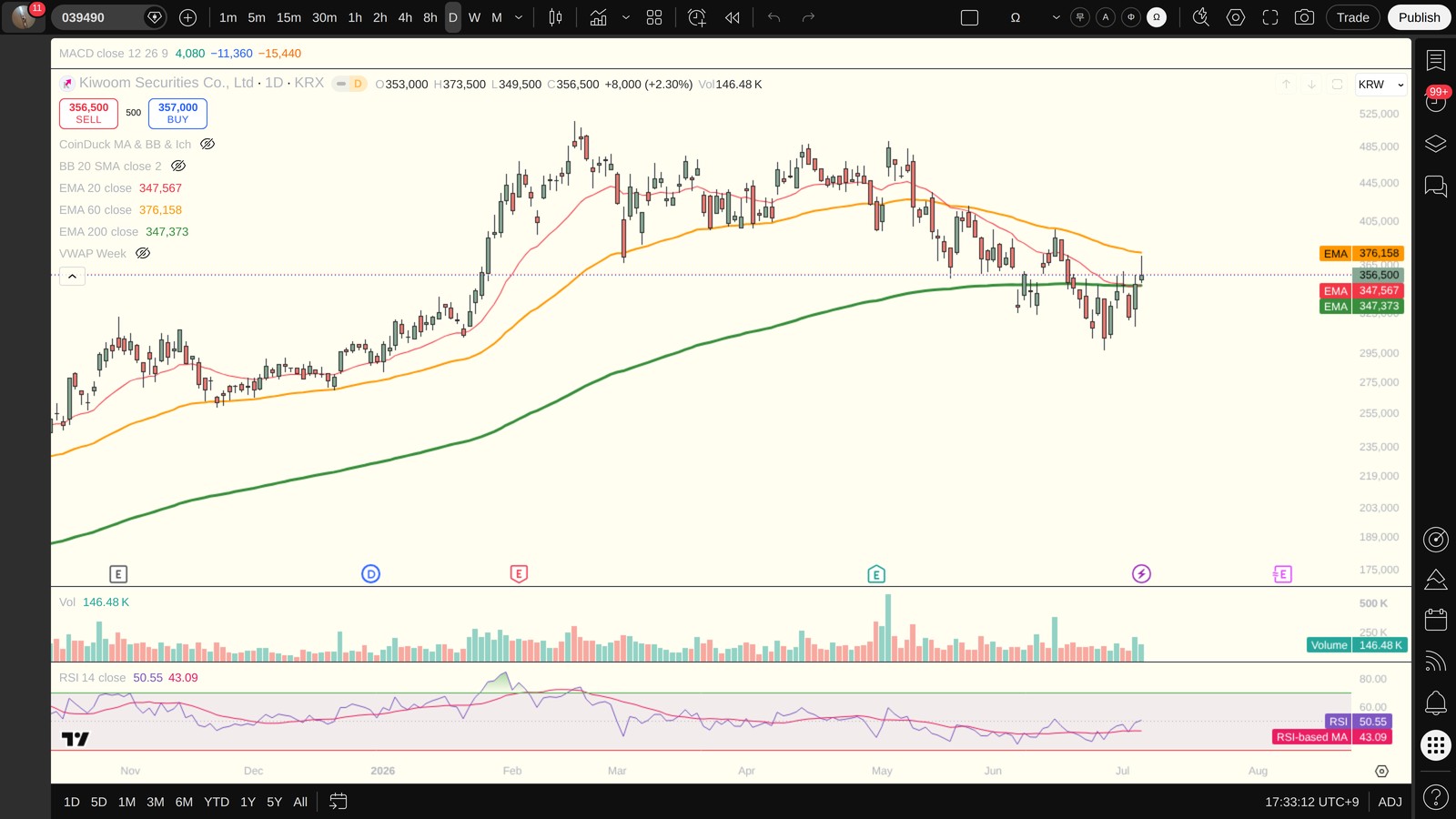Show the CoinDuck MA & BB indicator
This screenshot has height=819, width=1456.
207,144
